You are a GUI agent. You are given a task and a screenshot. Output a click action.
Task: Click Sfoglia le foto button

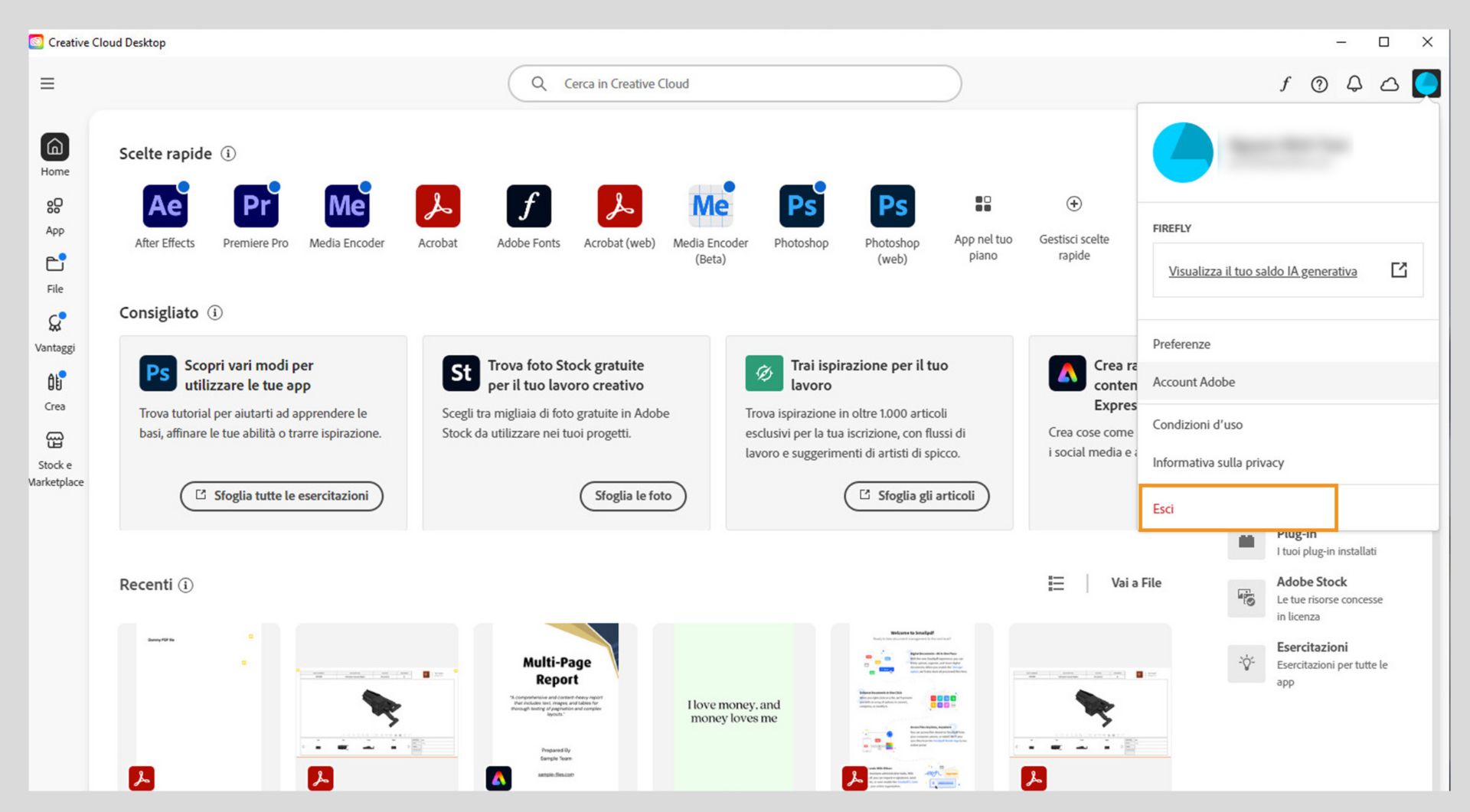coord(633,496)
